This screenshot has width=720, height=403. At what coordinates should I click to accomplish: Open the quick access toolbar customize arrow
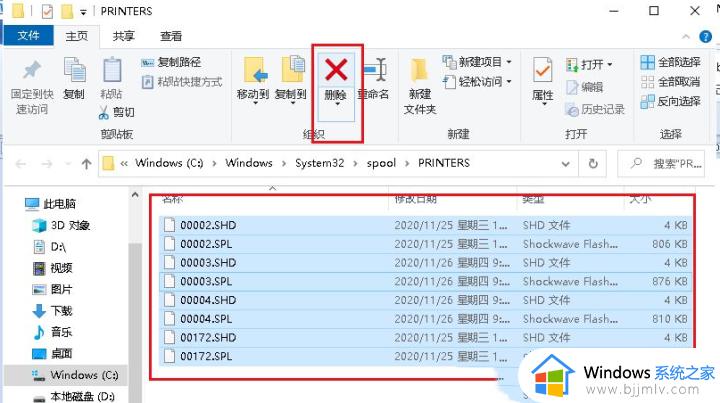pos(83,12)
